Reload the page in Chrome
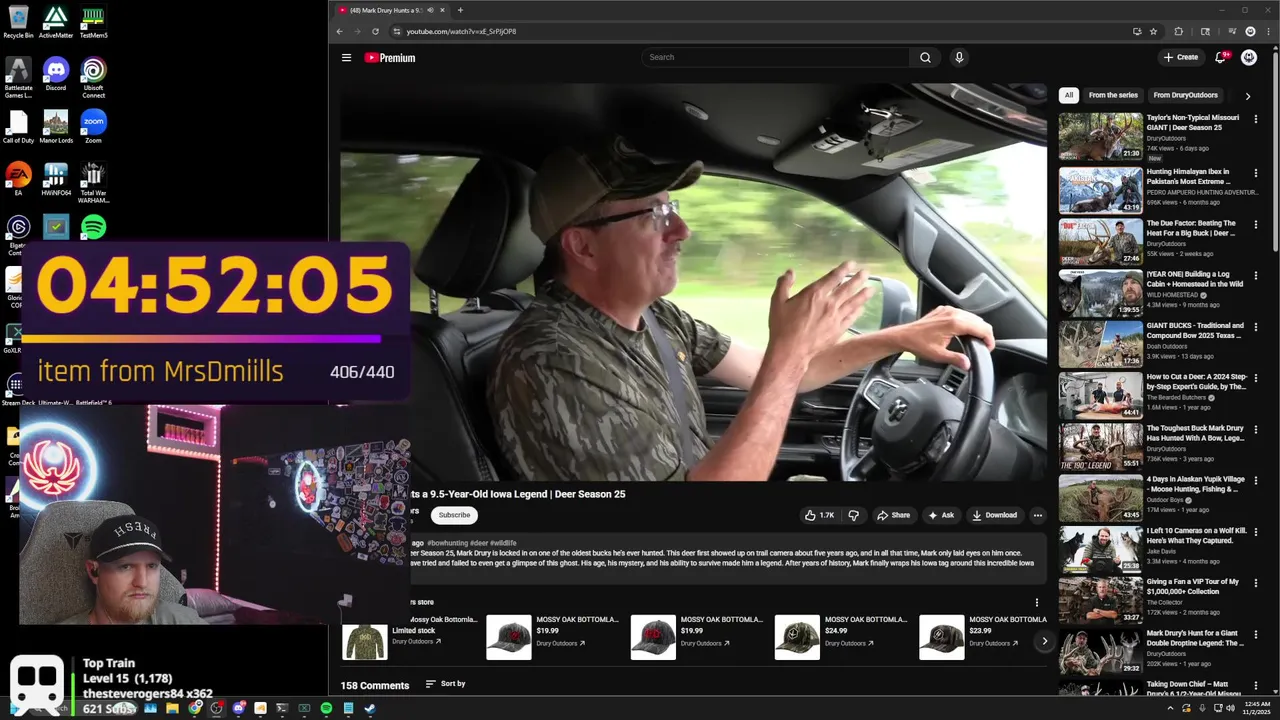The width and height of the screenshot is (1280, 720). point(375,31)
